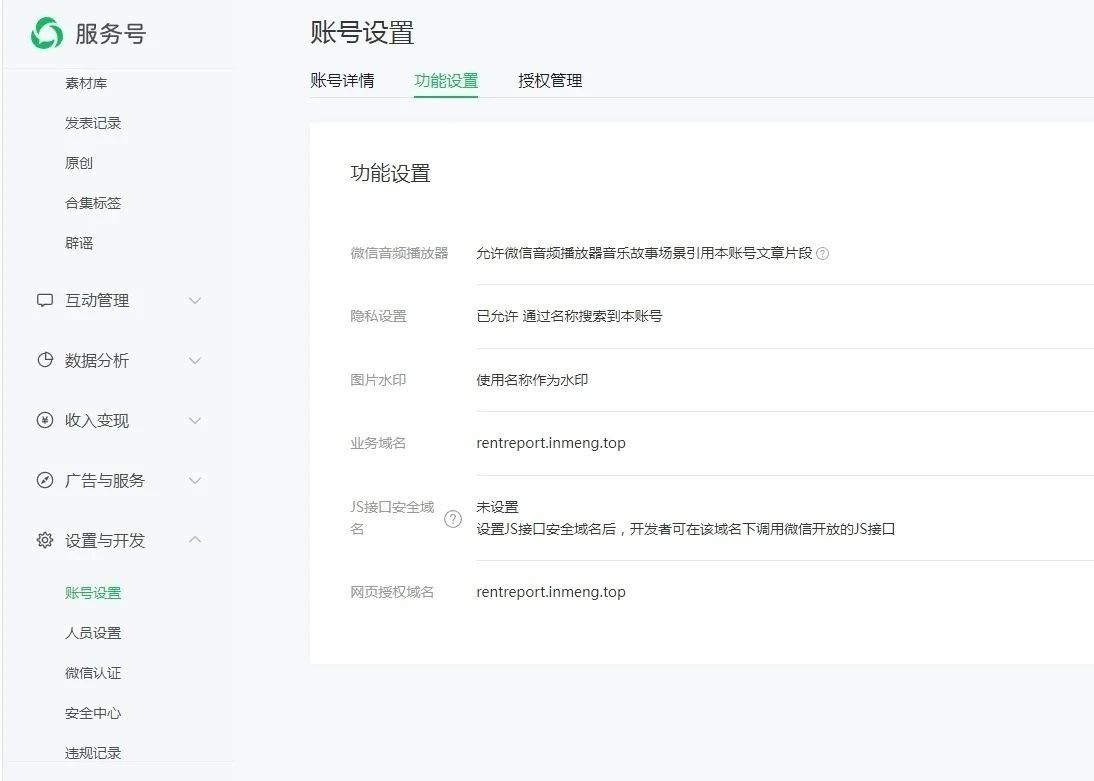Screen dimensions: 1094x781
Task: Open help icon beside JS接口安全域名
Action: 453,519
